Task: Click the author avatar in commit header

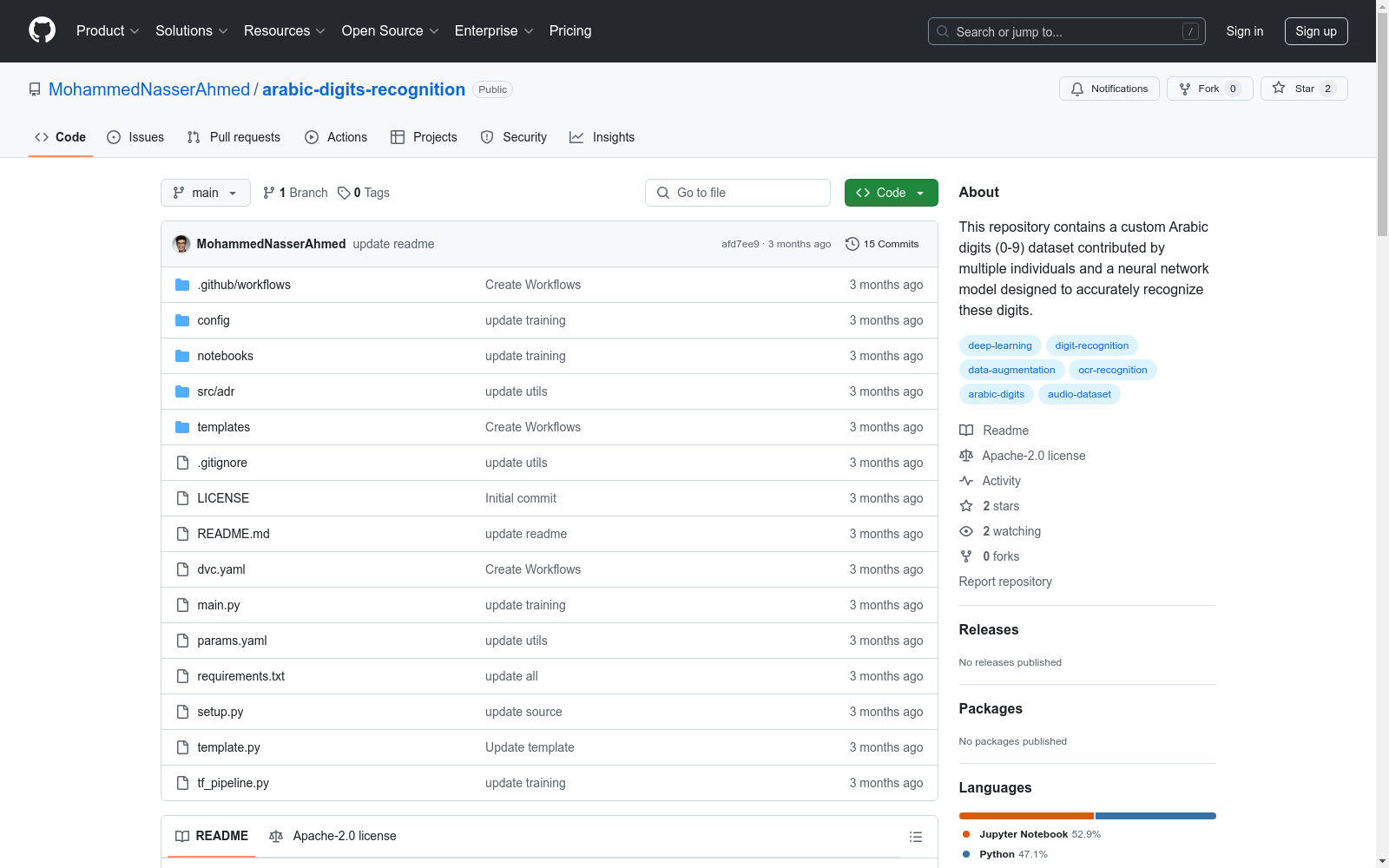Action: 181,244
